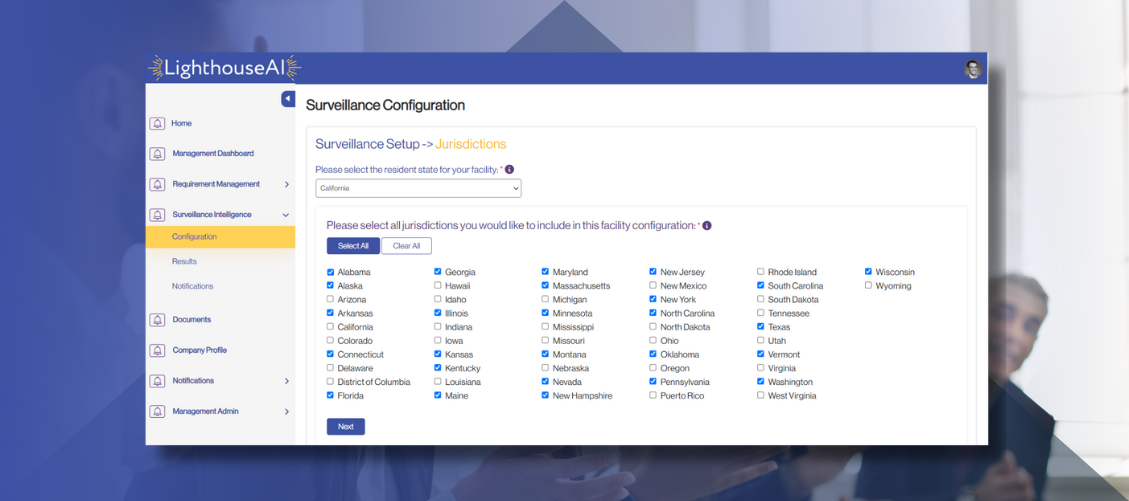Click the Management Dashboard sidebar icon
The height and width of the screenshot is (501, 1129).
click(157, 154)
